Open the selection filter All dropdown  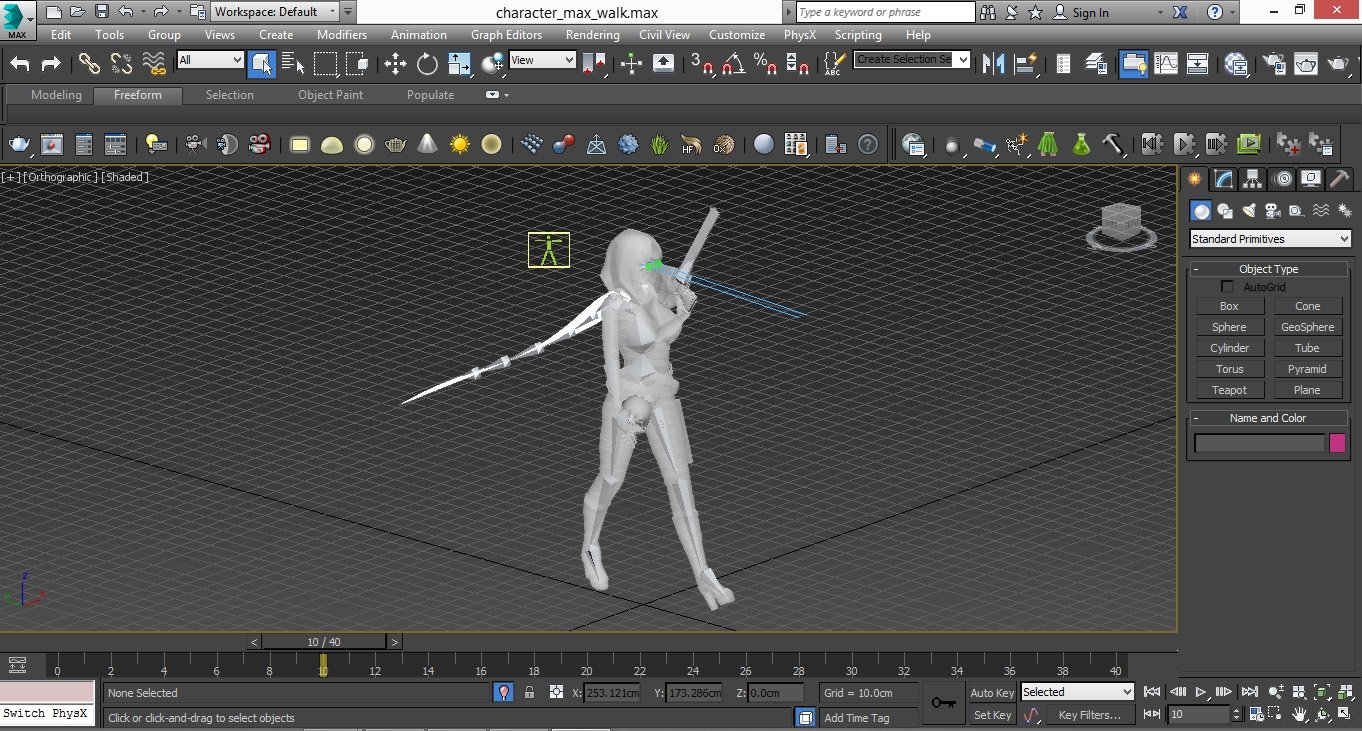[x=210, y=60]
